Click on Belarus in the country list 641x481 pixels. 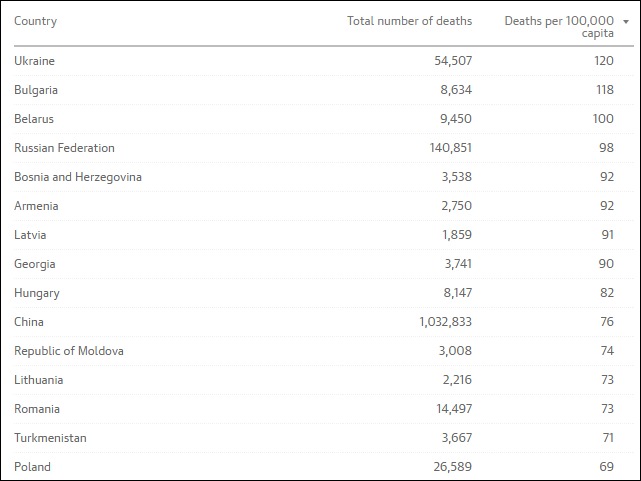click(x=34, y=119)
